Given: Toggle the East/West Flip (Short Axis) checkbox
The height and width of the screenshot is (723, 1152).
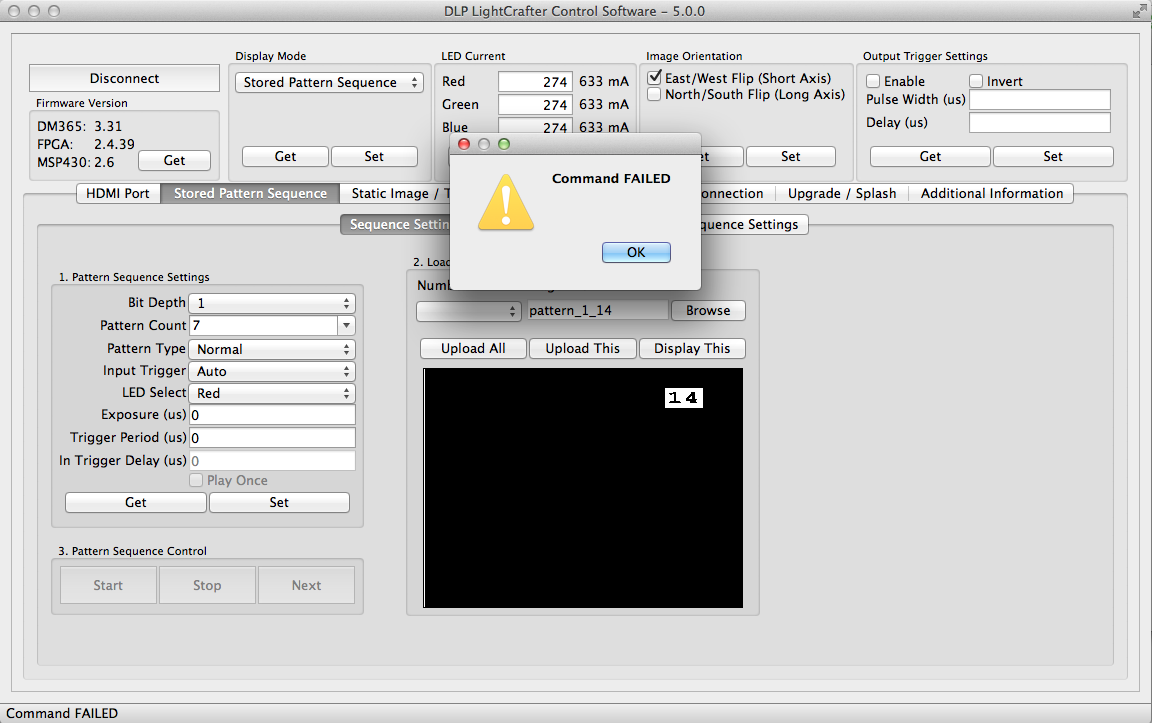Looking at the screenshot, I should (654, 77).
